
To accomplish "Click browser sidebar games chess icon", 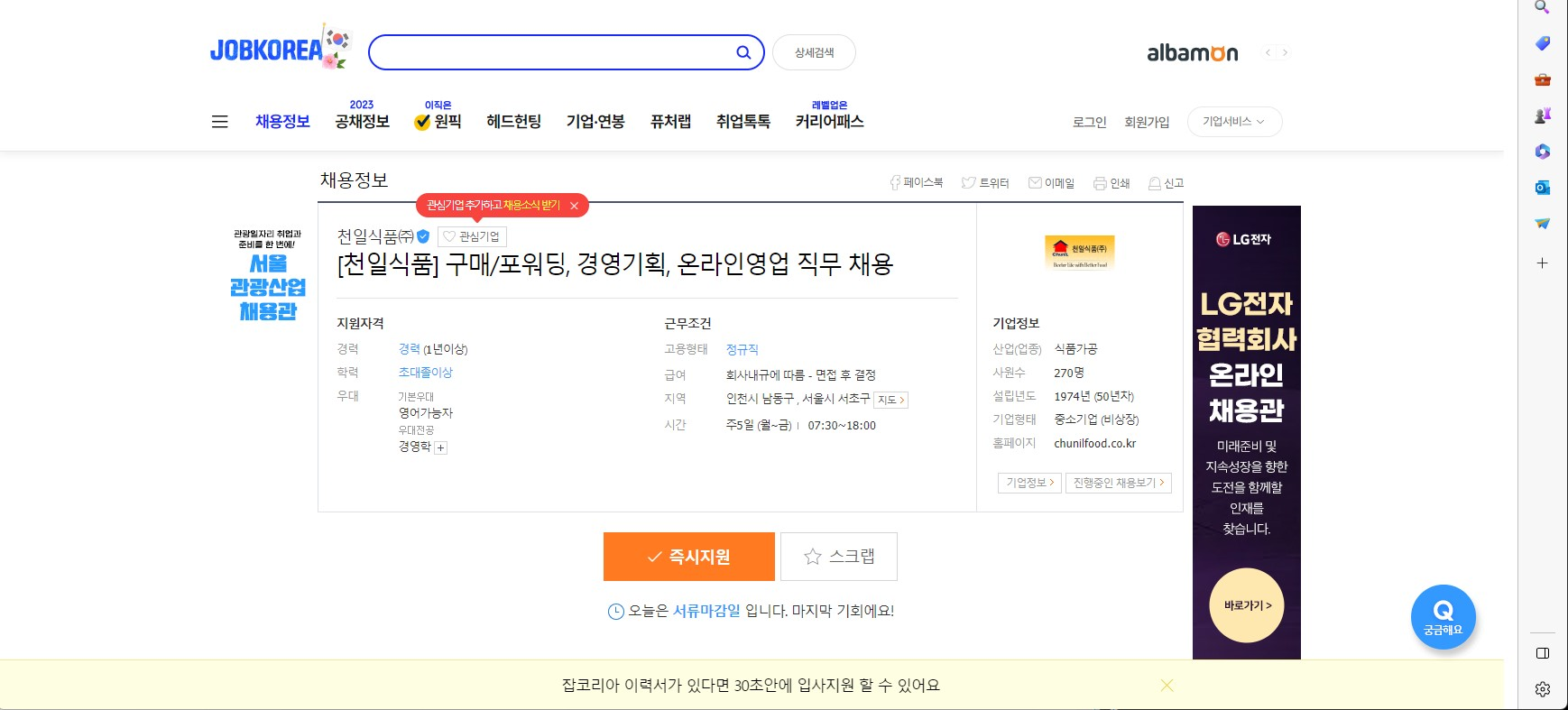I will pos(1543,115).
